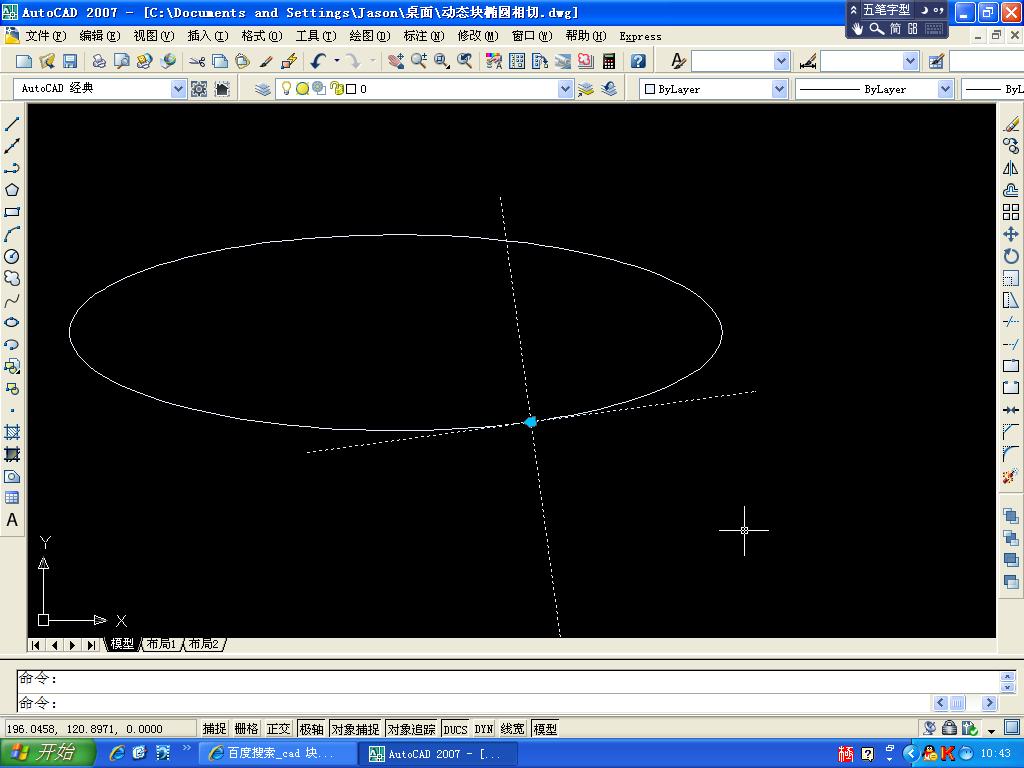The width and height of the screenshot is (1024, 768).
Task: Toggle 对象捕捉 object snap in status bar
Action: [x=355, y=729]
